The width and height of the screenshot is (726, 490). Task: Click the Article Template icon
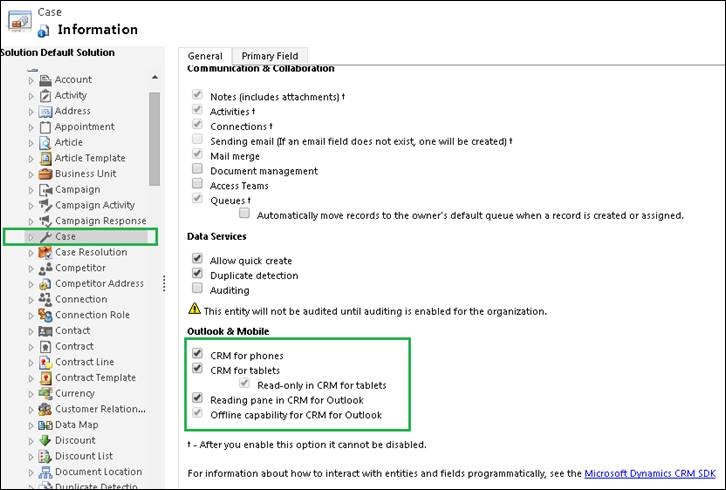point(45,159)
